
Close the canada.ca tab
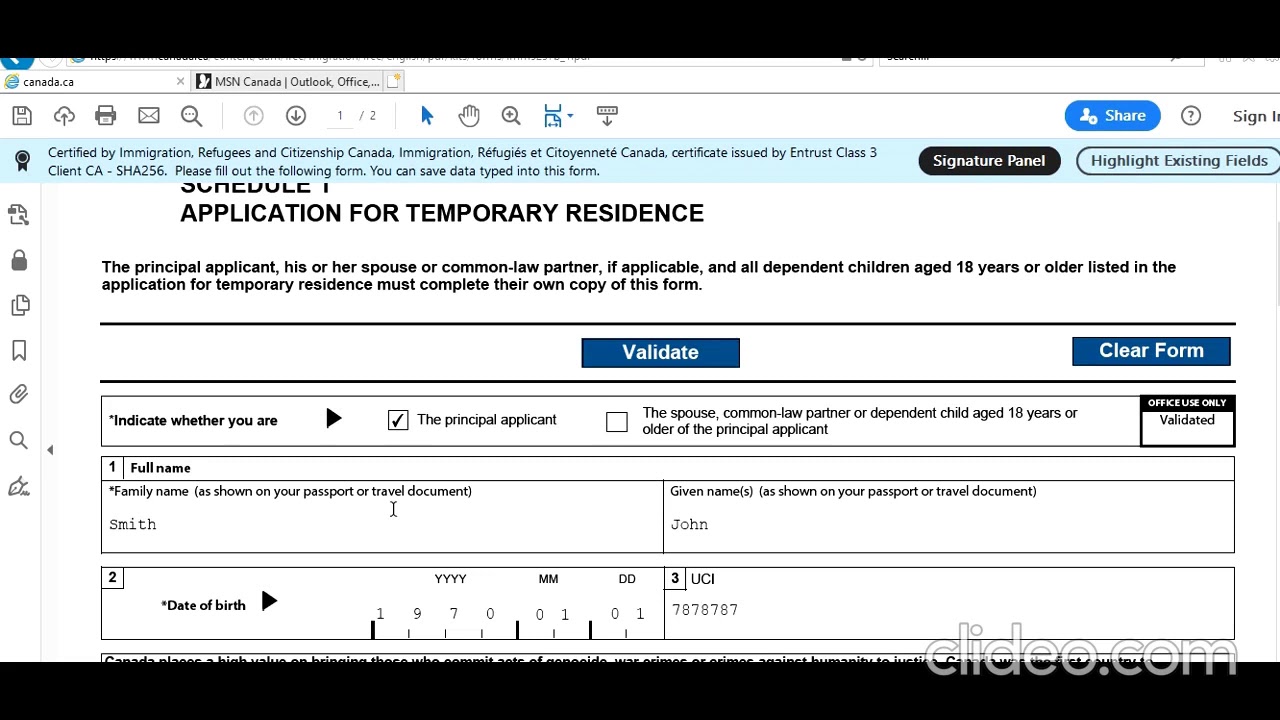pyautogui.click(x=180, y=82)
